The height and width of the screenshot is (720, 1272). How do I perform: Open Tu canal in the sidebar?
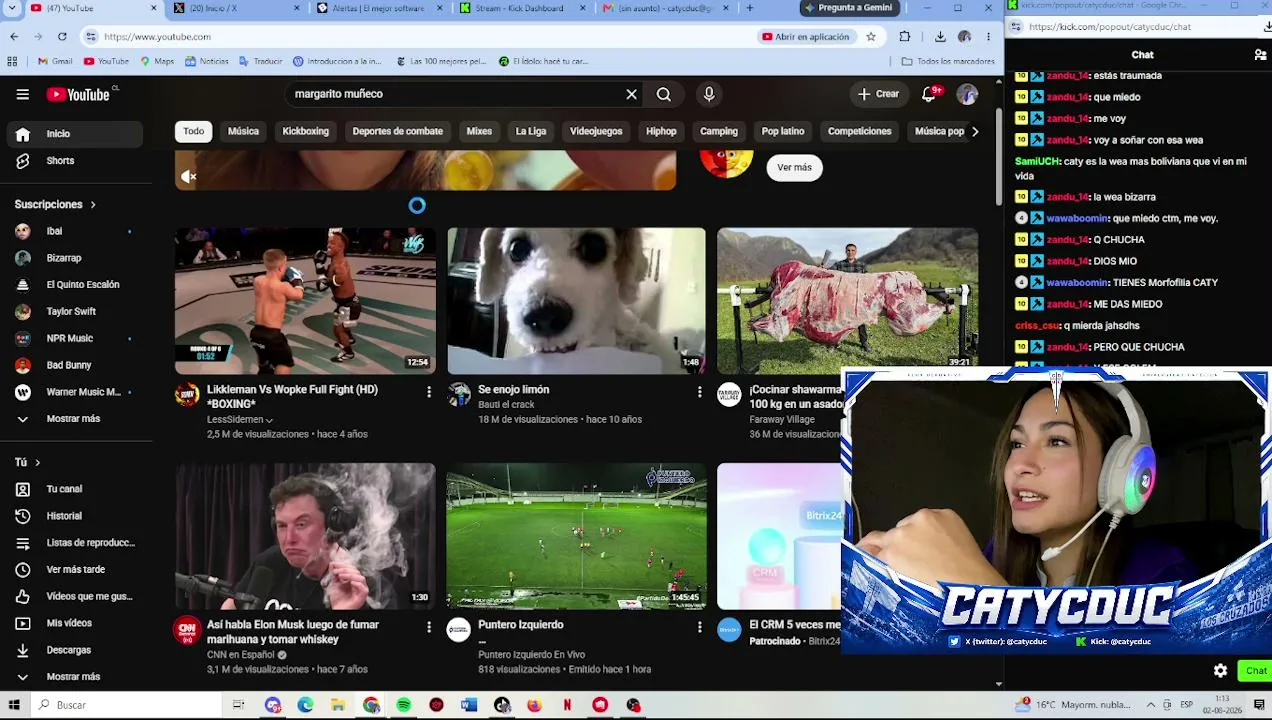76,489
